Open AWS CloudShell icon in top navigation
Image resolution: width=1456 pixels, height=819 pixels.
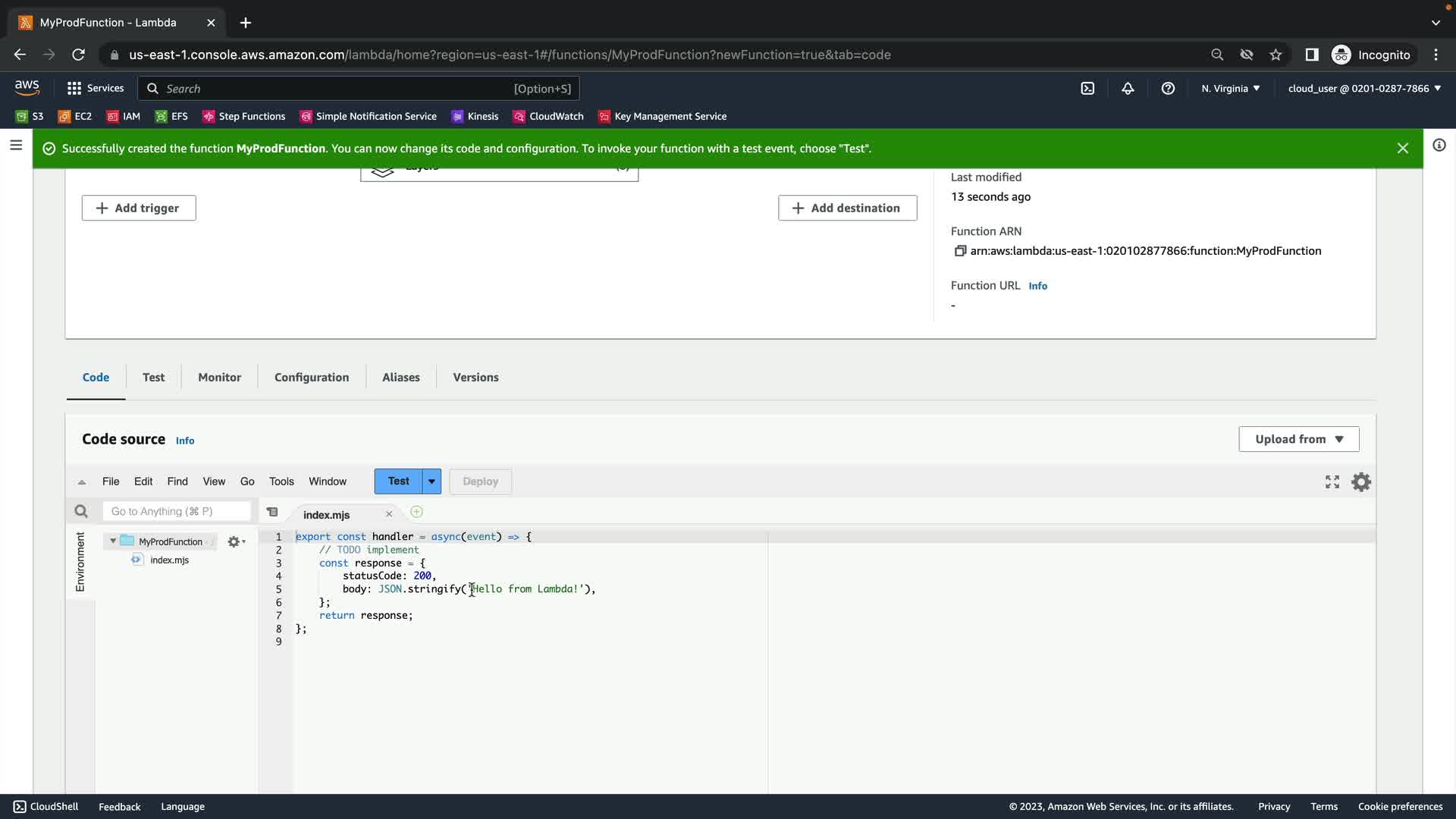1087,89
